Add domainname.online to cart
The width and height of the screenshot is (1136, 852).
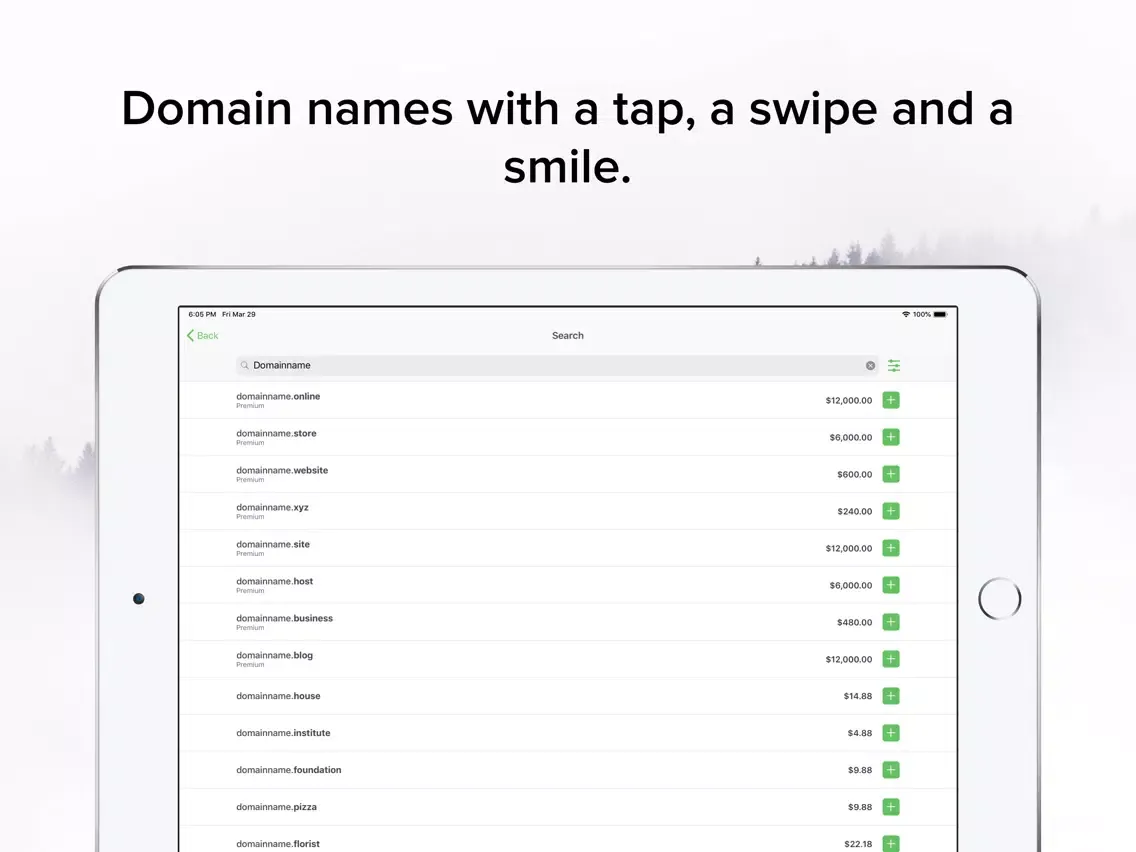(x=890, y=400)
